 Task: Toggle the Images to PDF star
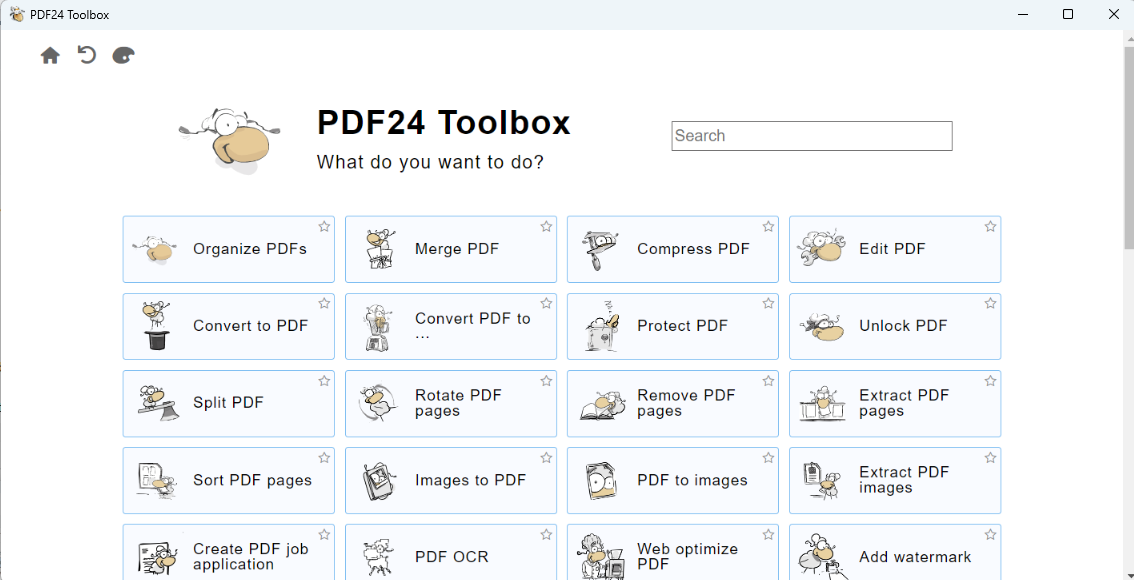coord(547,458)
